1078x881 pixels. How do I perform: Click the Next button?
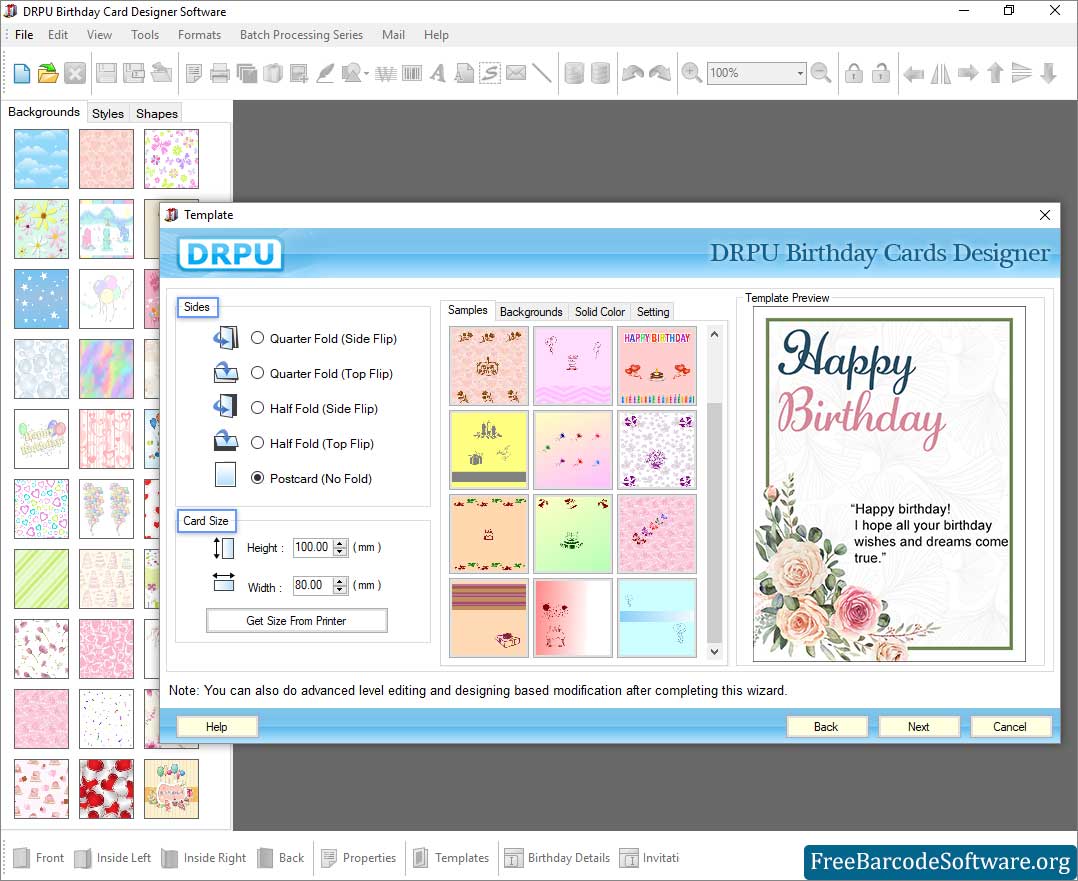tap(918, 726)
